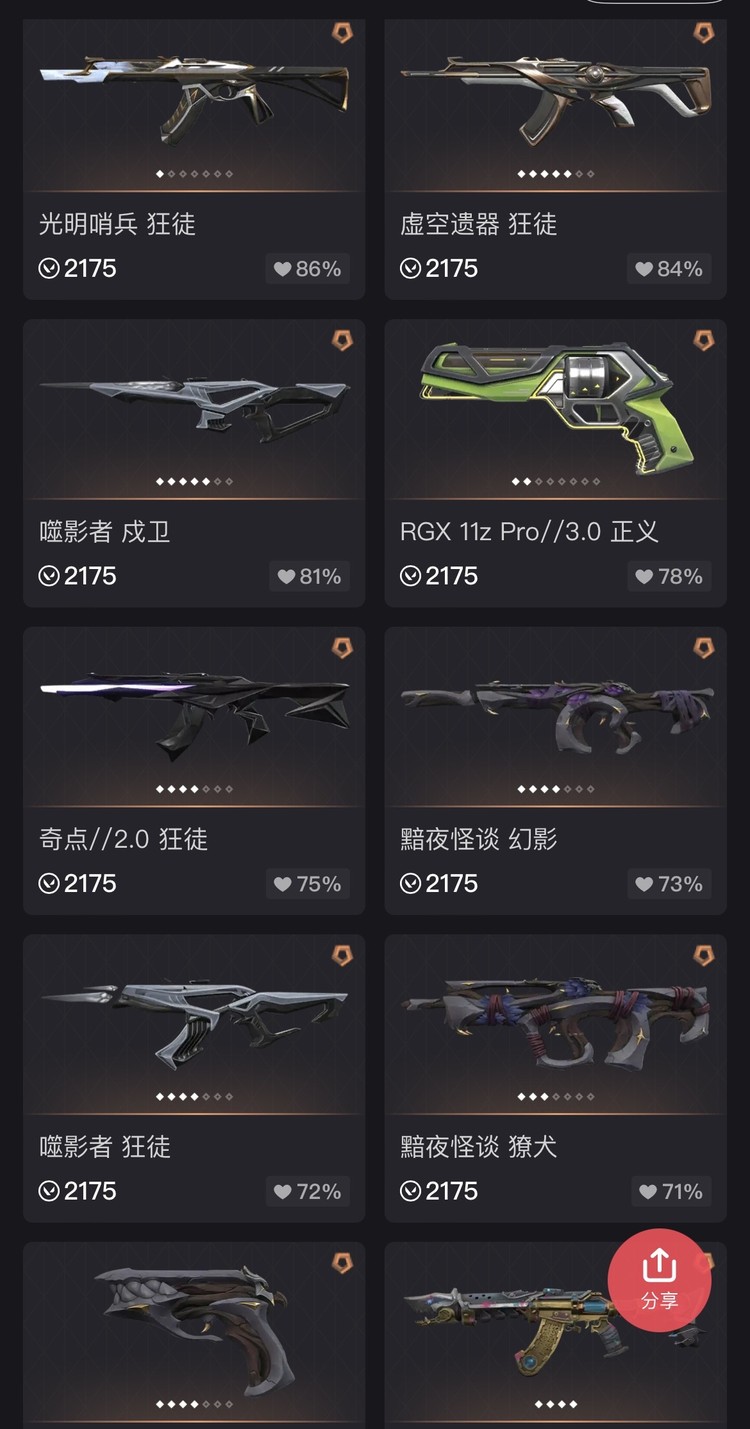Viewport: 750px width, 1429px height.
Task: Tap the red 分享 share button
Action: coord(660,1280)
